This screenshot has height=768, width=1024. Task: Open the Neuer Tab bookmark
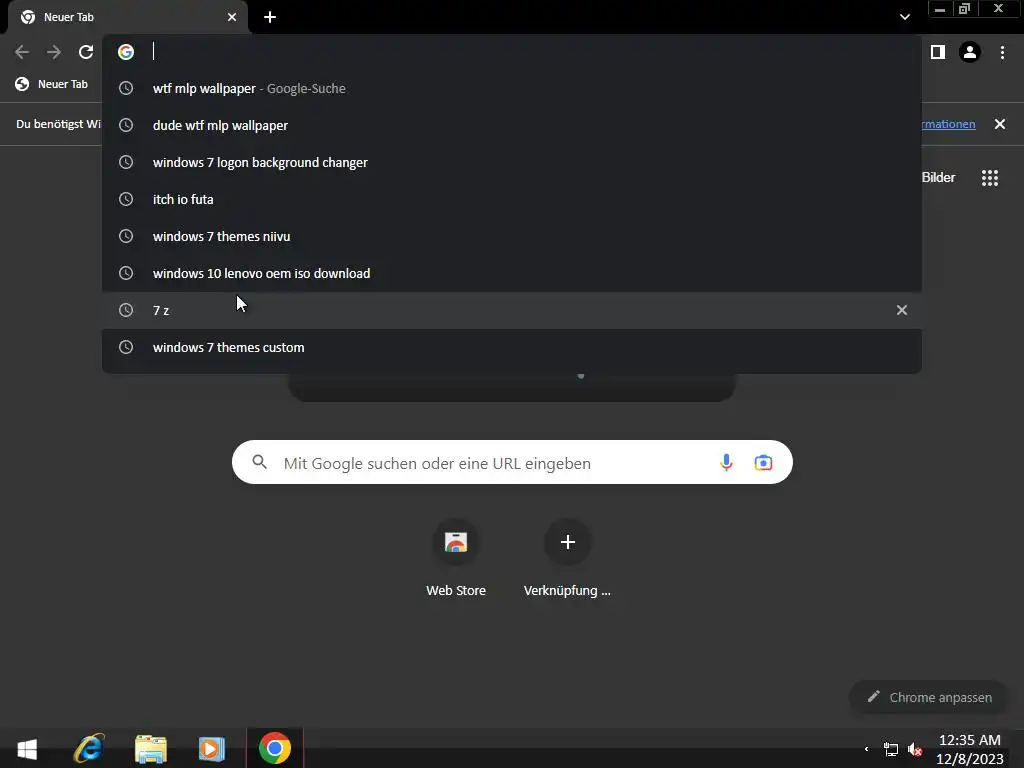[52, 84]
